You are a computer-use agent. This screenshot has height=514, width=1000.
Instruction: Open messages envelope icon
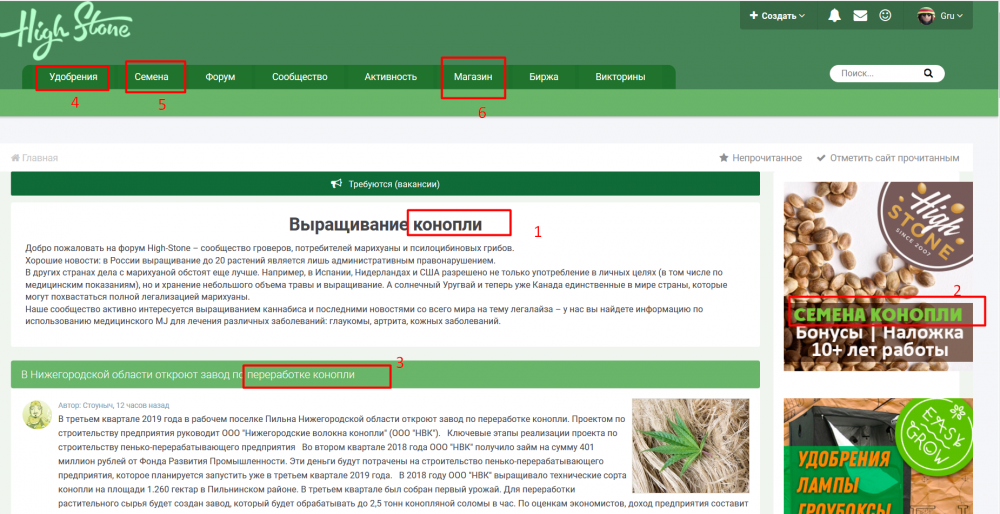click(x=860, y=16)
